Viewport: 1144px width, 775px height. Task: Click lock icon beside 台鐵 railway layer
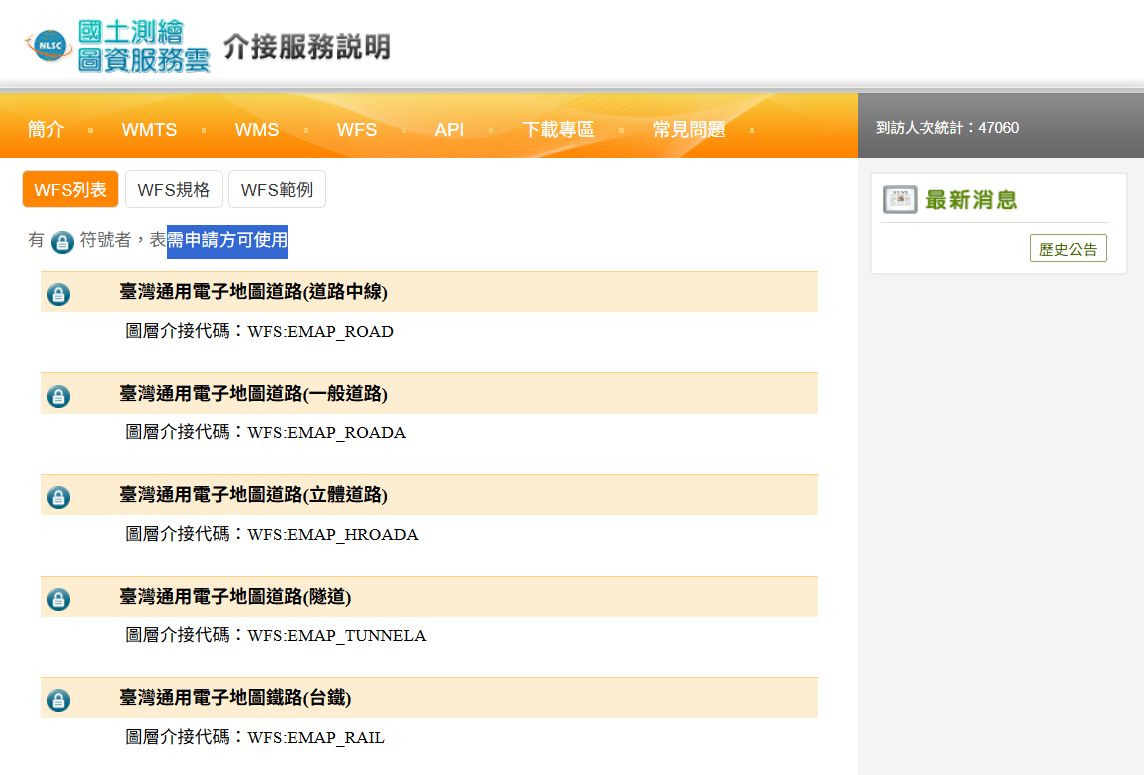click(x=59, y=700)
